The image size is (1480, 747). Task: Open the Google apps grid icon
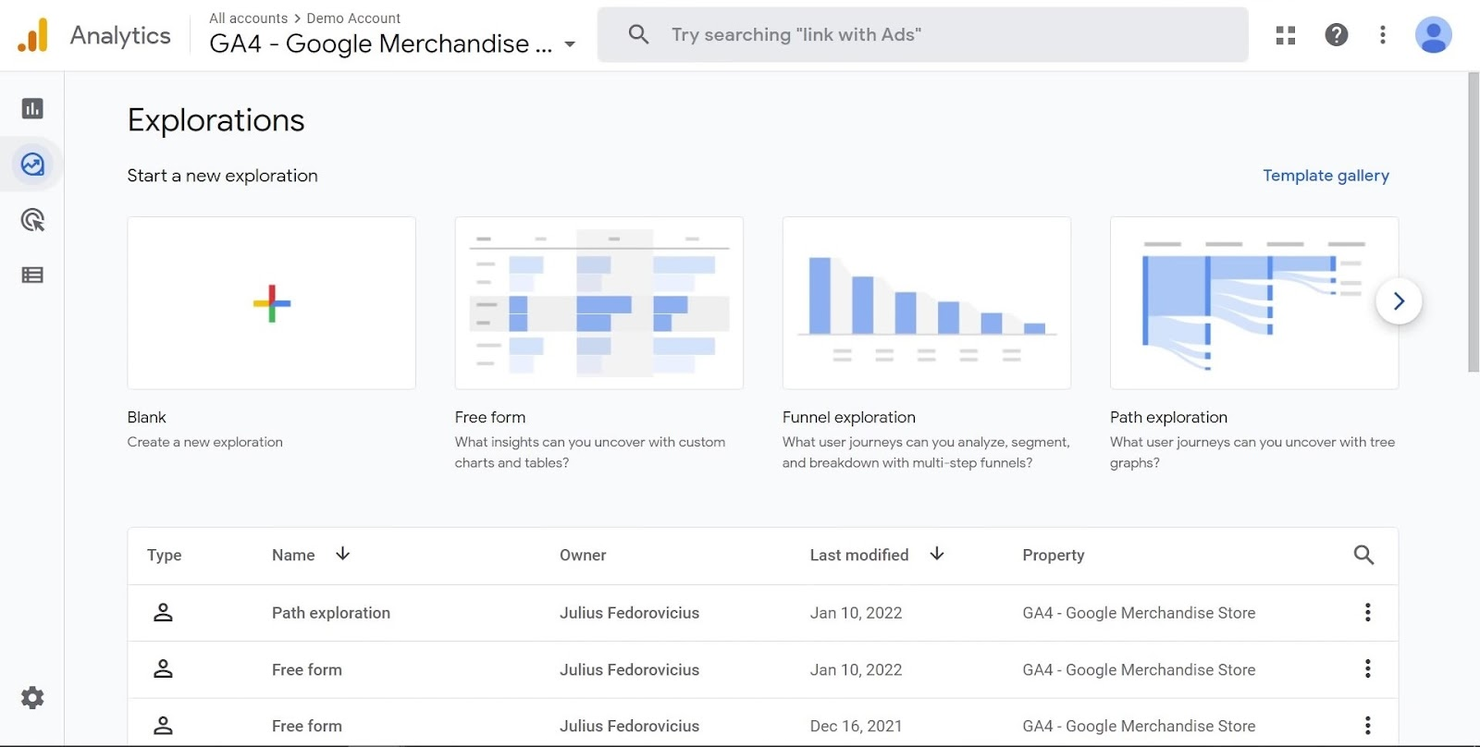tap(1286, 35)
